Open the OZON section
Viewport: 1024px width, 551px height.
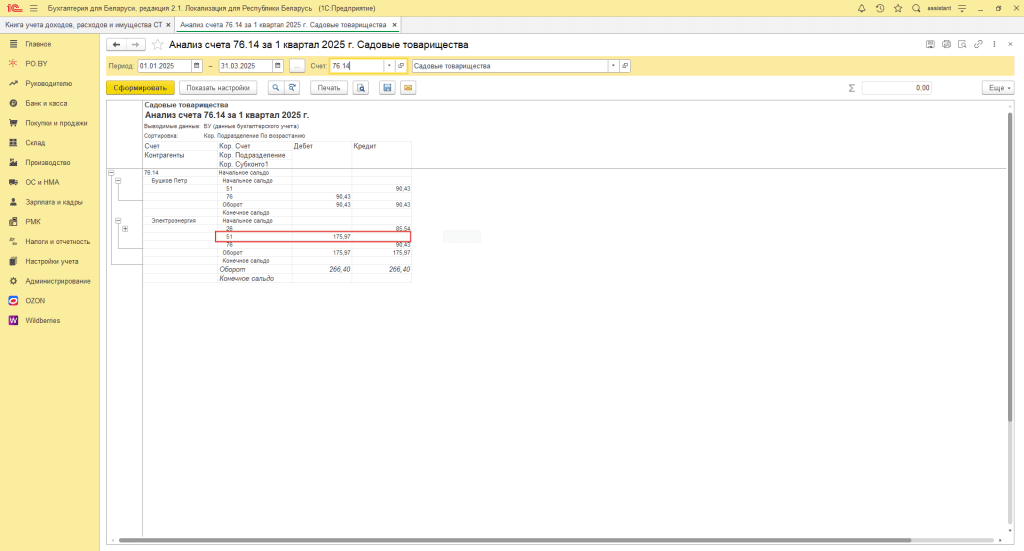click(x=50, y=301)
